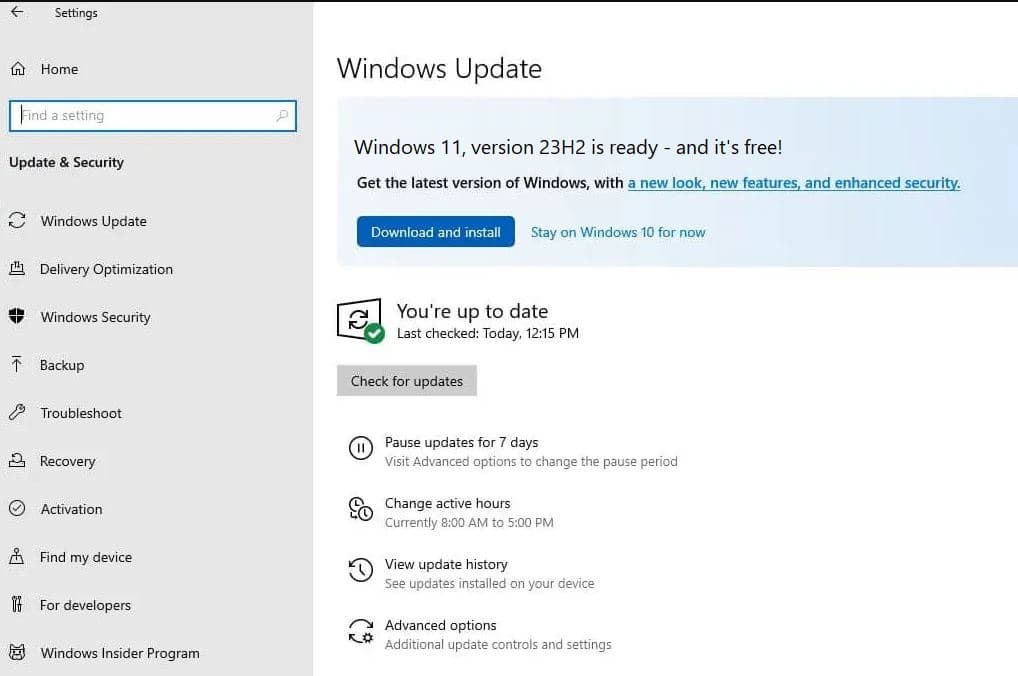Image resolution: width=1018 pixels, height=676 pixels.
Task: Choose Stay on Windows 10 for now
Action: (618, 232)
